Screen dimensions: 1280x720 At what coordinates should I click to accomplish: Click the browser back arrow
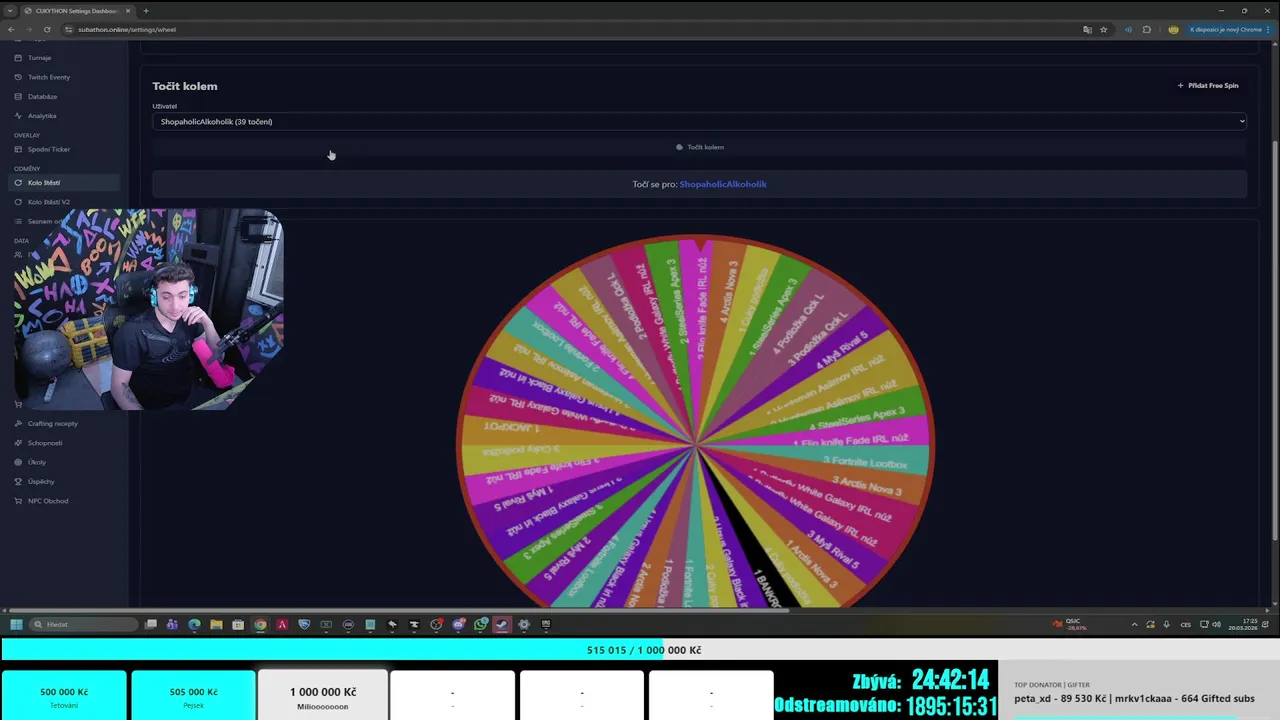[x=11, y=29]
